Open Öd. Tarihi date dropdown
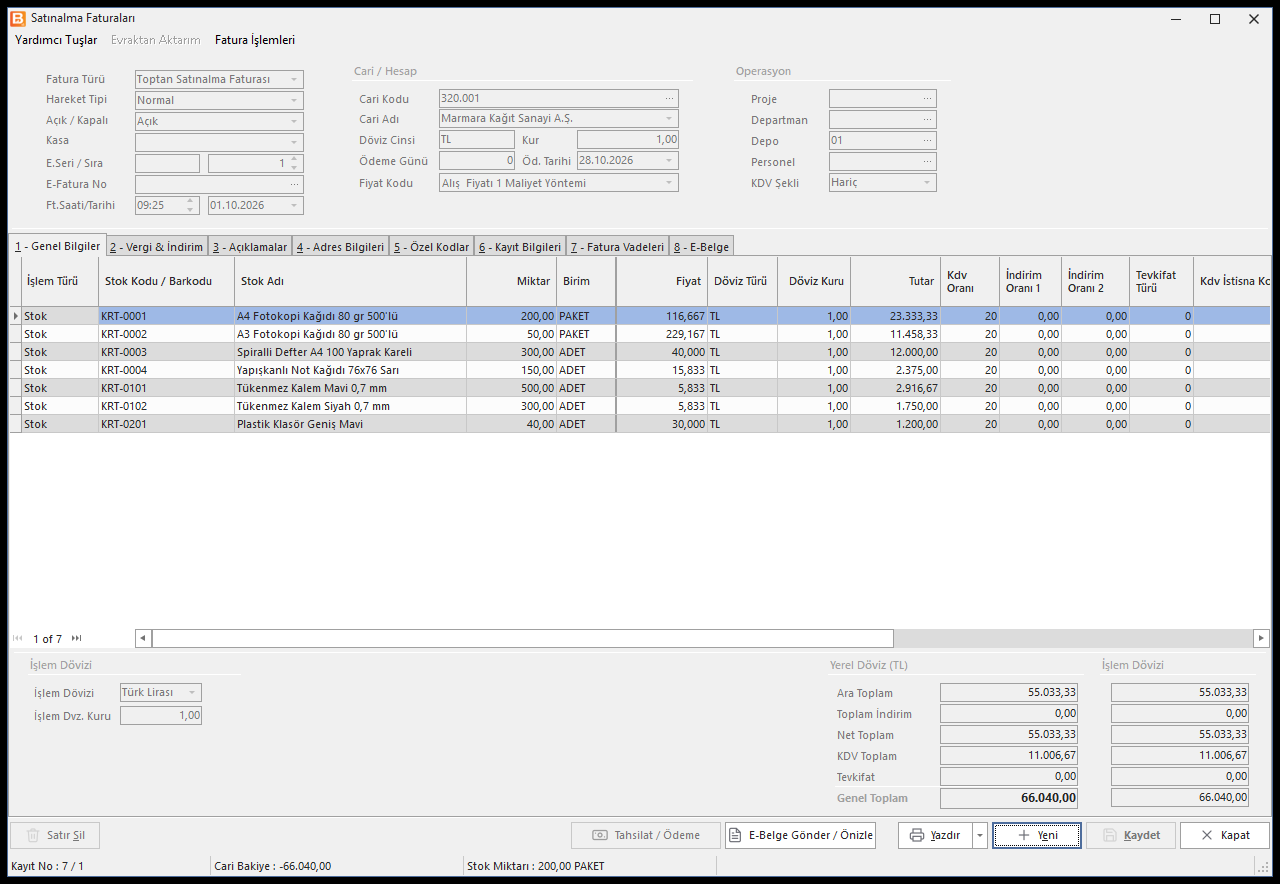1280x884 pixels. (x=669, y=160)
